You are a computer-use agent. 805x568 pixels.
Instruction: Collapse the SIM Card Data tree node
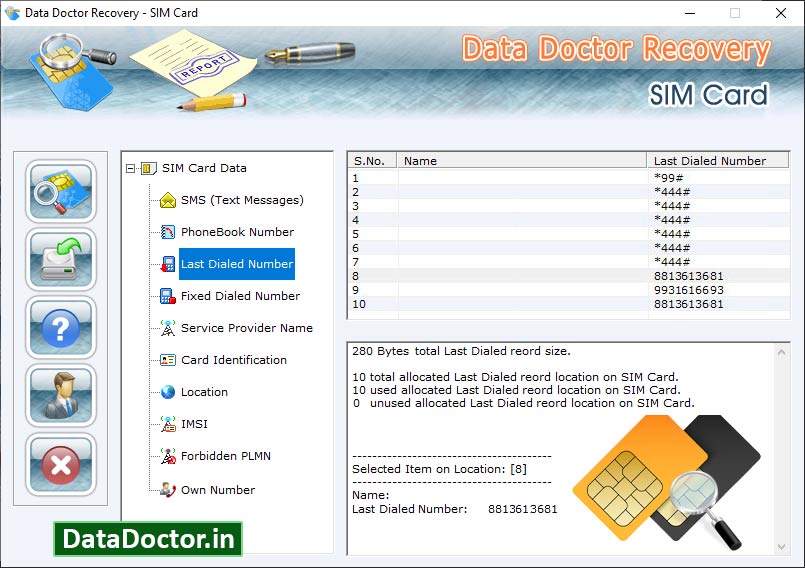pyautogui.click(x=130, y=168)
